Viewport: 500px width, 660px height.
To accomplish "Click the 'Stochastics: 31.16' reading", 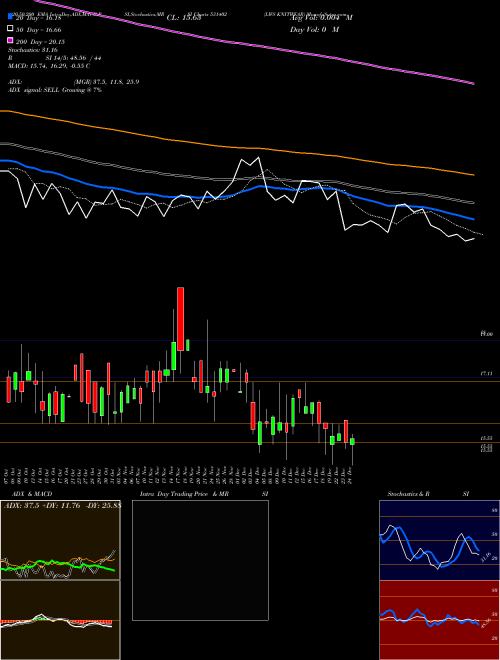I will (x=32, y=50).
